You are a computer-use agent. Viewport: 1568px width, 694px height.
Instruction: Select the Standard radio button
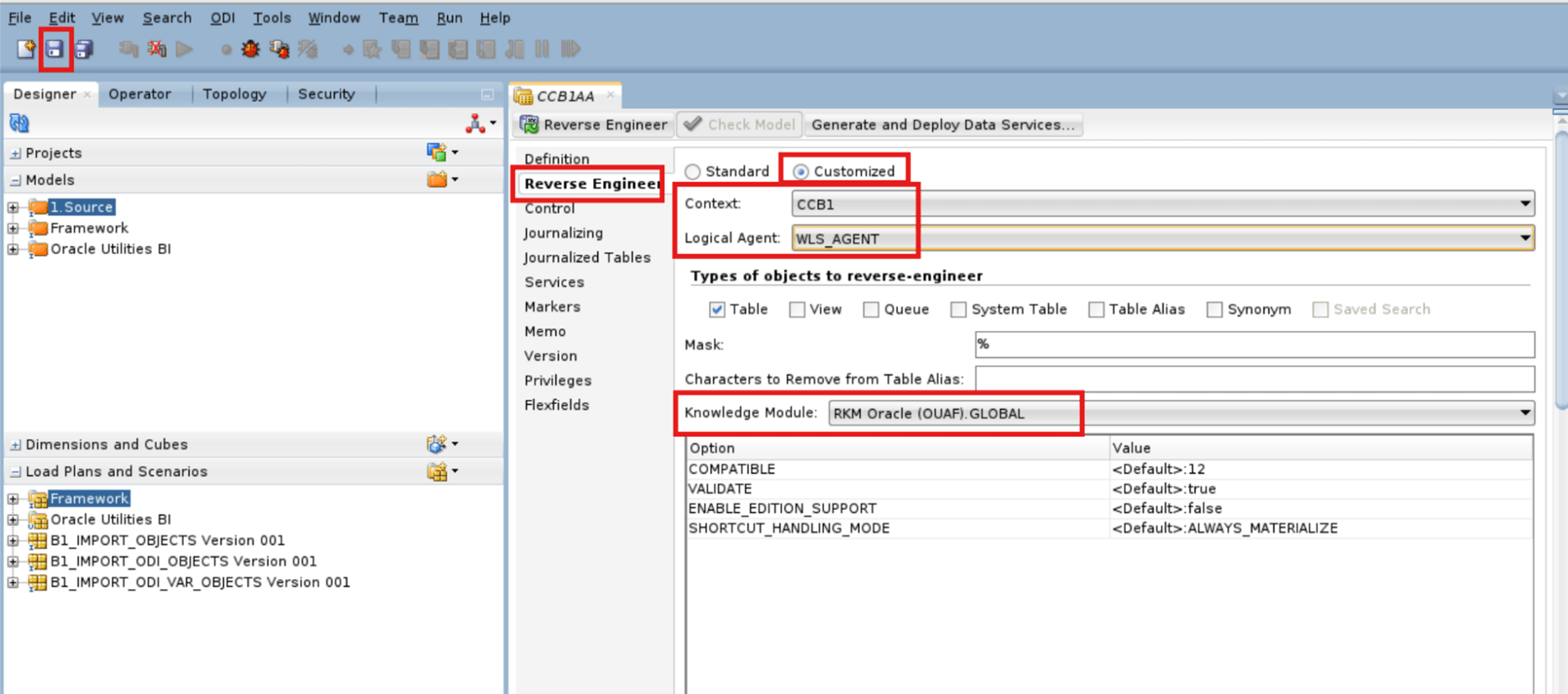(x=693, y=171)
